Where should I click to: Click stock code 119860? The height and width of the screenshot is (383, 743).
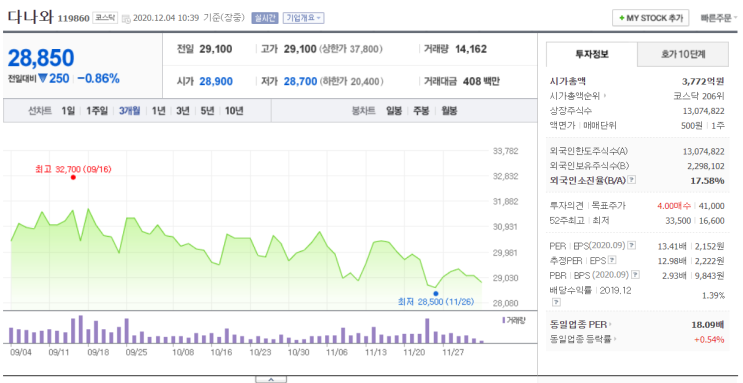point(73,19)
